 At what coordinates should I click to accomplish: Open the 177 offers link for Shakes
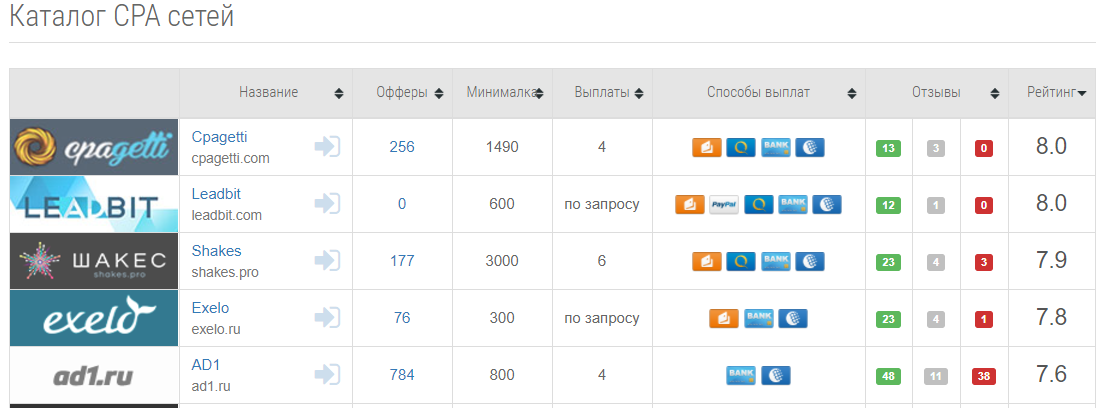(x=402, y=261)
